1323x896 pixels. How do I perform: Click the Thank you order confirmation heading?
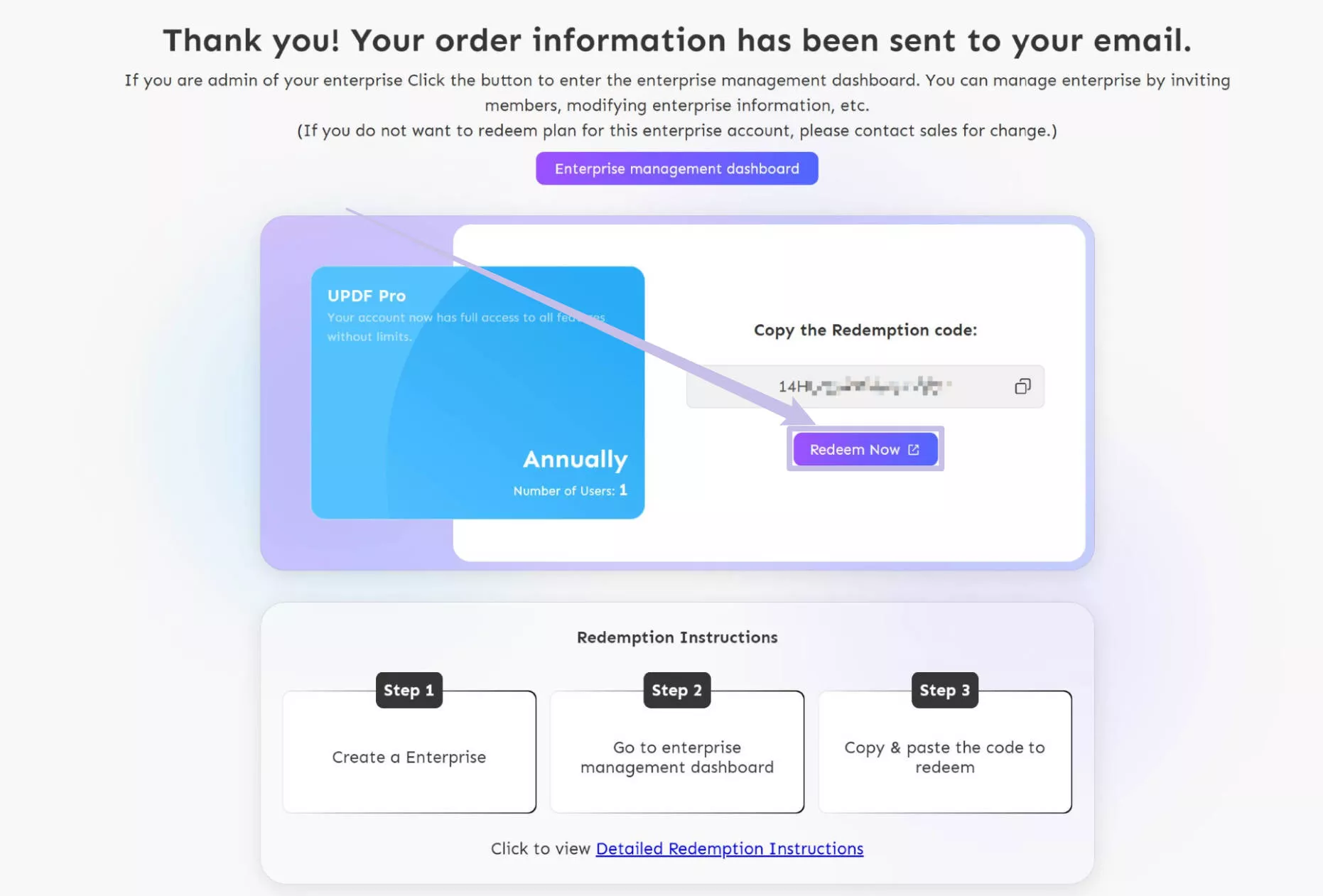[677, 41]
